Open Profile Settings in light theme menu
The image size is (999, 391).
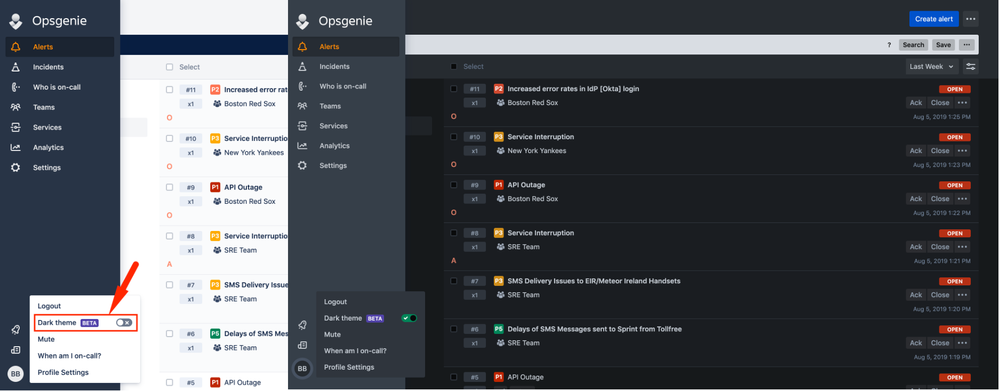(x=63, y=373)
